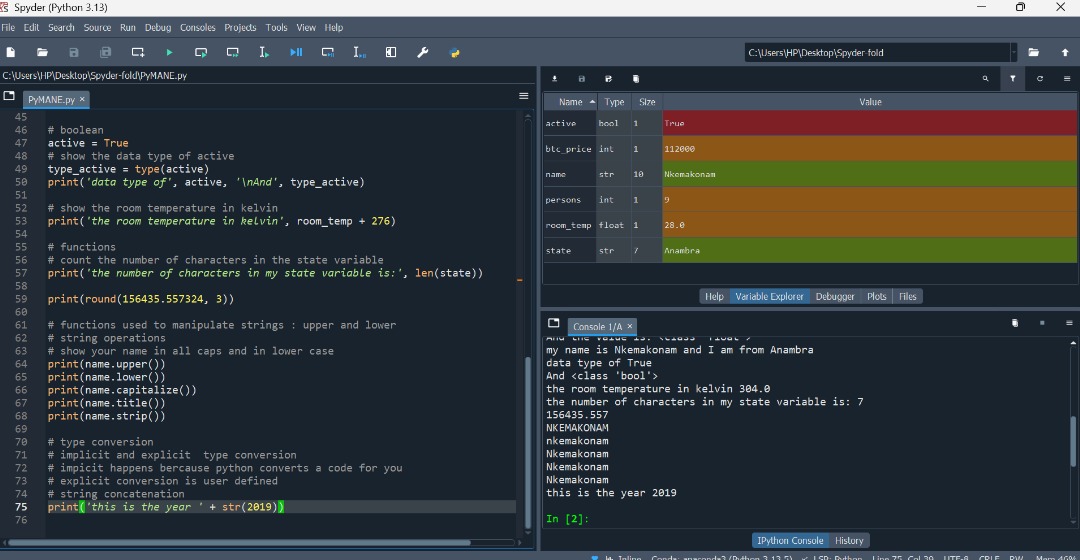Open the PYTHONPATH manager Python icon

[455, 52]
